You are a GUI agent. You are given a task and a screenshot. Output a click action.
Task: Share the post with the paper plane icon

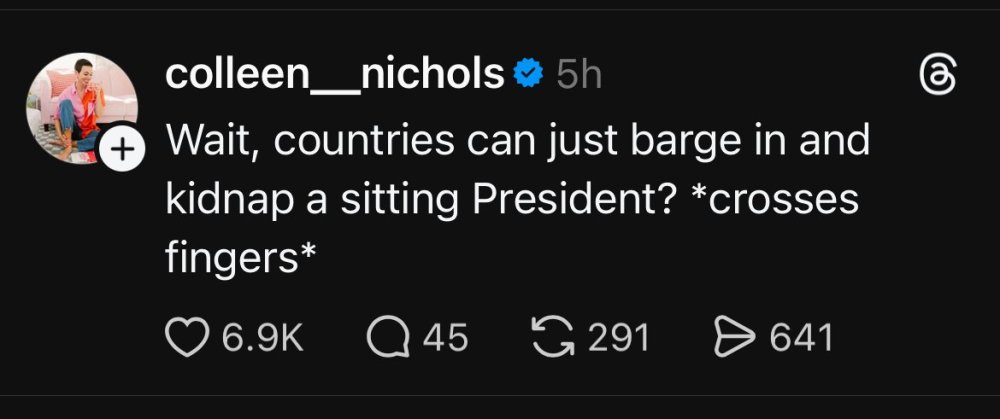tap(732, 336)
